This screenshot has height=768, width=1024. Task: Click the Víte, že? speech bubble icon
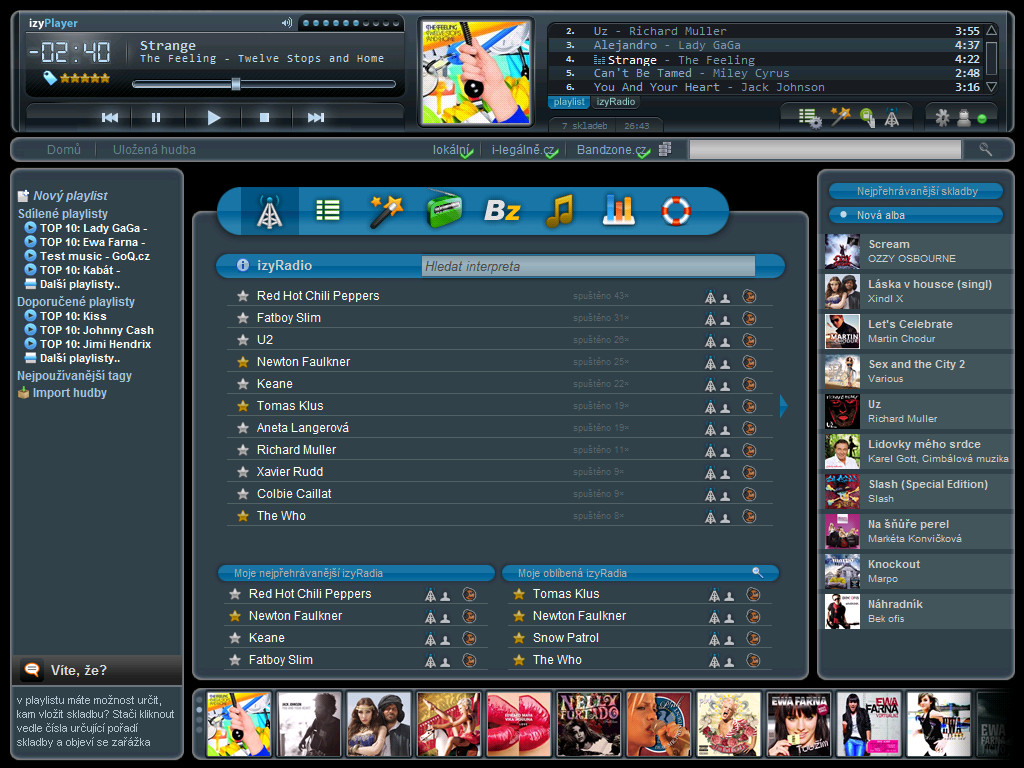pos(32,670)
